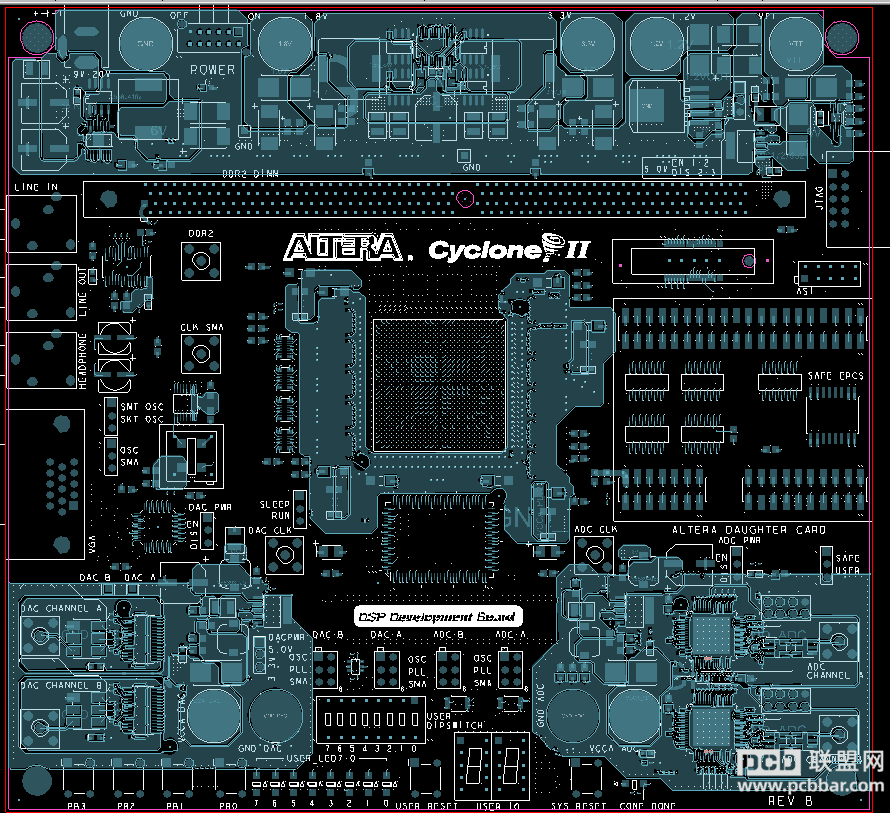Viewport: 890px width, 813px height.
Task: Select the DAC CHANNEL B label
Action: coord(62,685)
